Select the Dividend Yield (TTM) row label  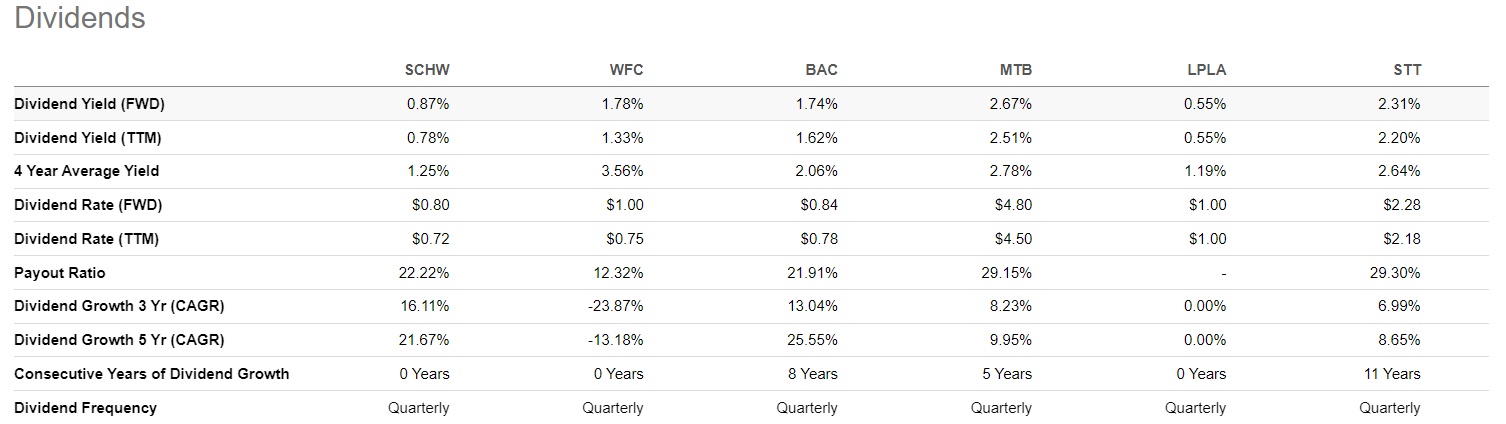coord(88,137)
